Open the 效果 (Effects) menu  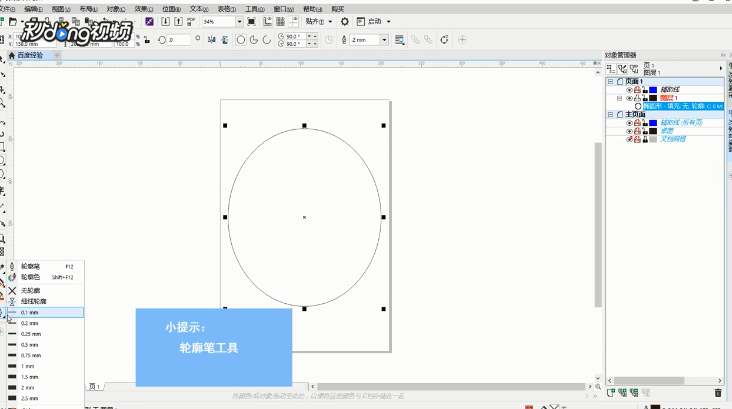coord(144,9)
